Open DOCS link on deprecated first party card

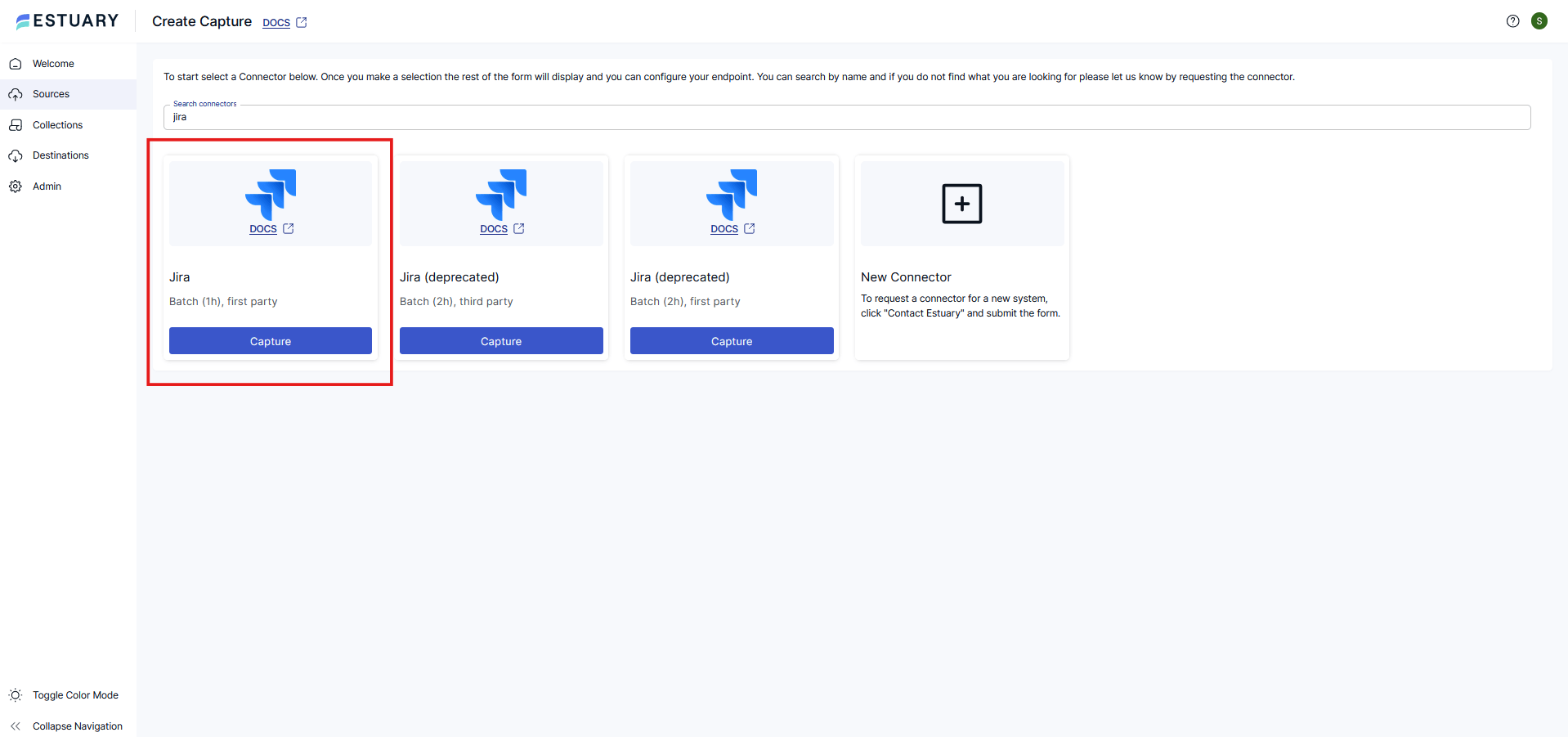coord(724,229)
